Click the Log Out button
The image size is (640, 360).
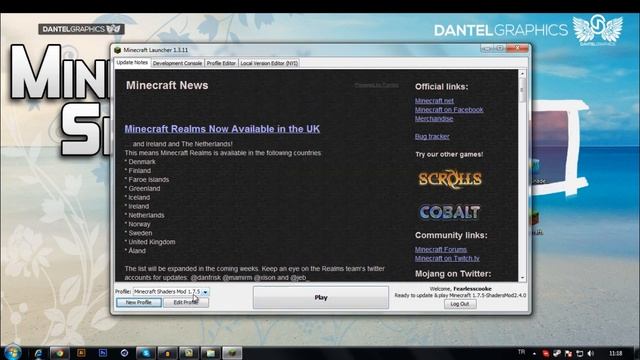[x=460, y=304]
